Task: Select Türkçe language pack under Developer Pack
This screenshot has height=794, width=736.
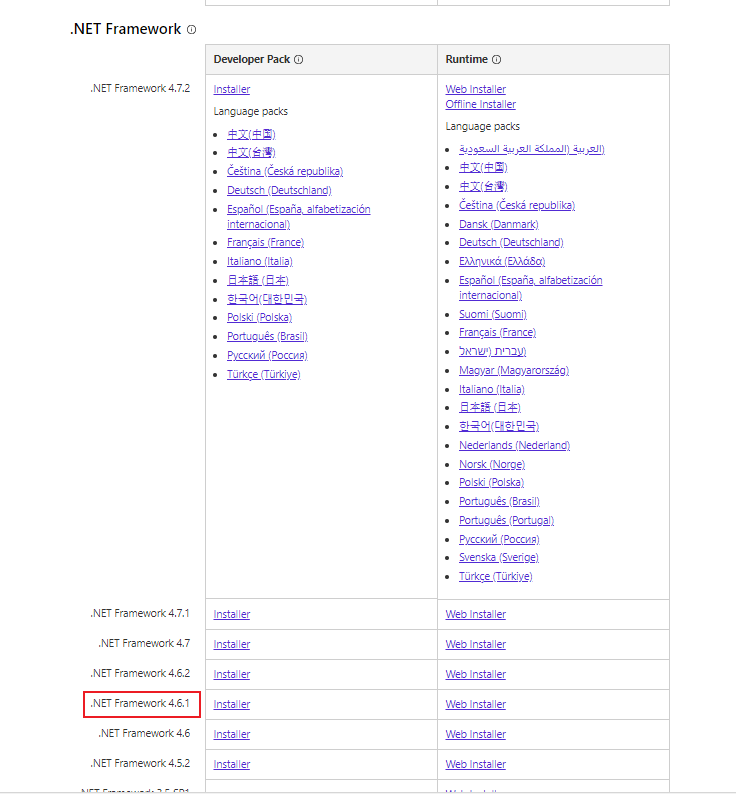Action: (x=264, y=374)
